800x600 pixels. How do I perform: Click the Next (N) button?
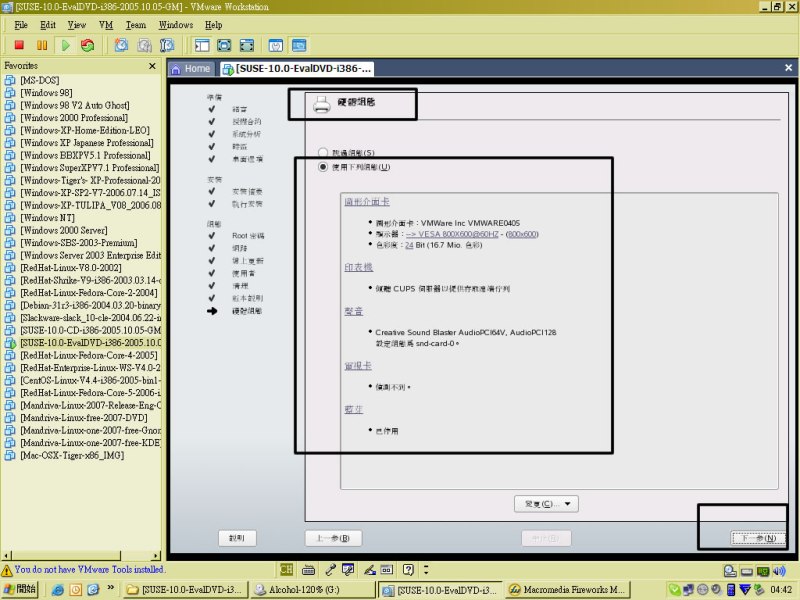758,538
